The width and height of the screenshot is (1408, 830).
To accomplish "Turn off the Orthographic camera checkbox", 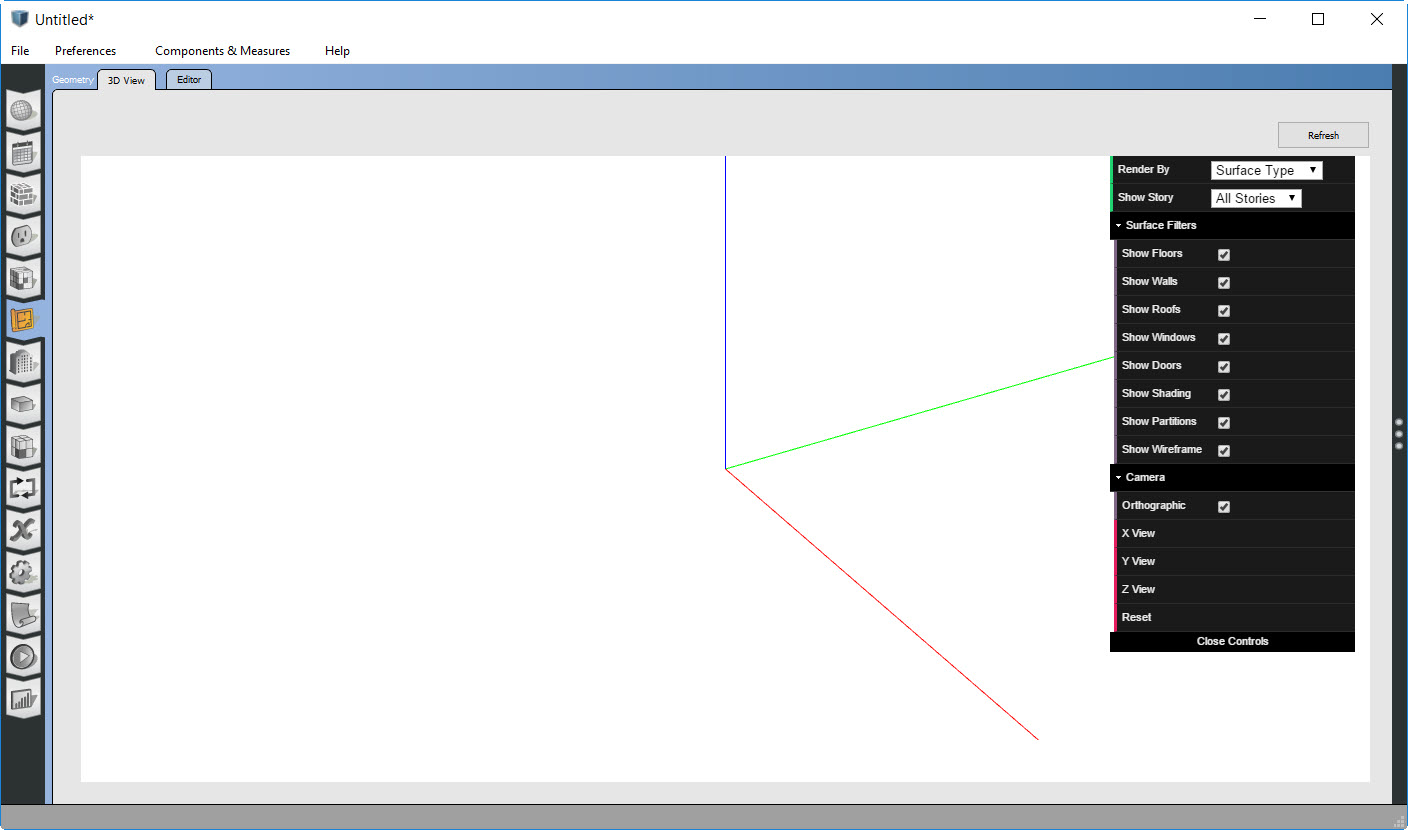I will coord(1223,506).
